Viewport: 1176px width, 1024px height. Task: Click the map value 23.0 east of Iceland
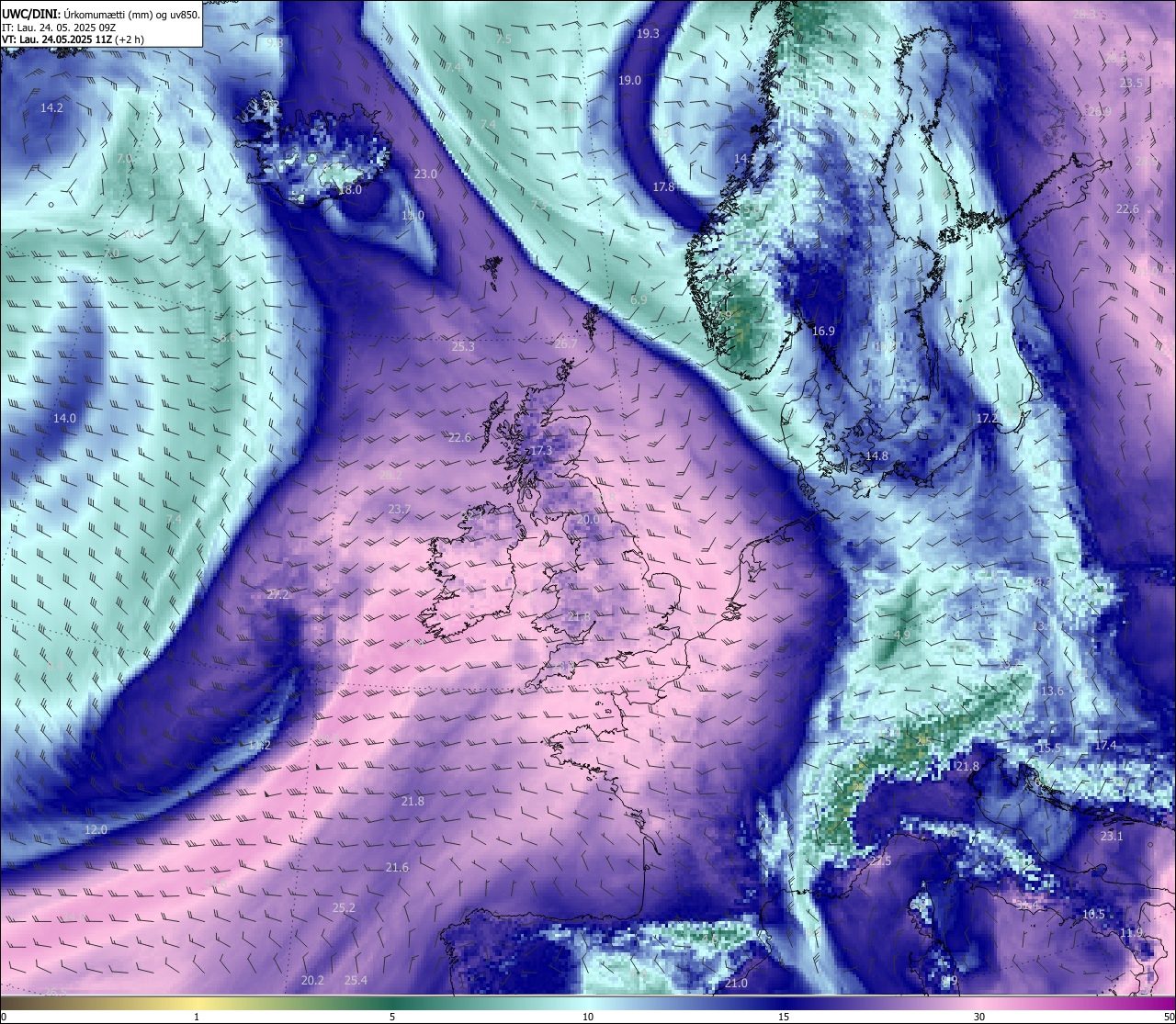425,174
